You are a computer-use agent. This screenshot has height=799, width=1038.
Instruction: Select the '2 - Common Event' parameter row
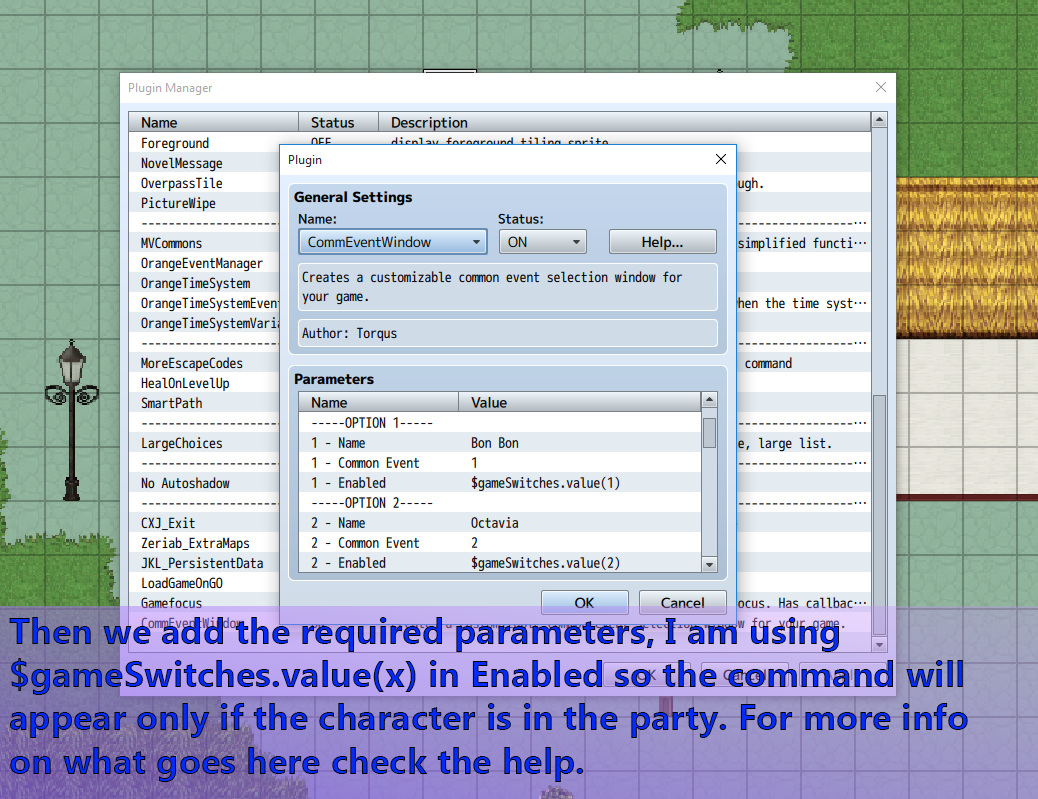(500, 543)
